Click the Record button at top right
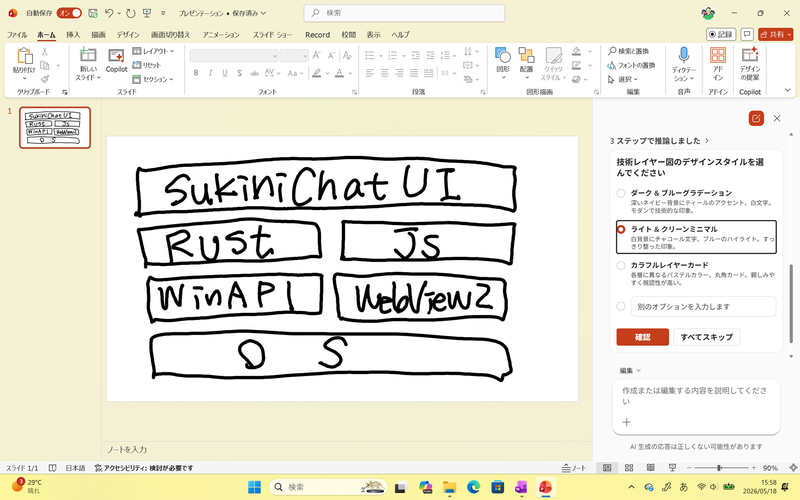This screenshot has height=500, width=800. [721, 34]
